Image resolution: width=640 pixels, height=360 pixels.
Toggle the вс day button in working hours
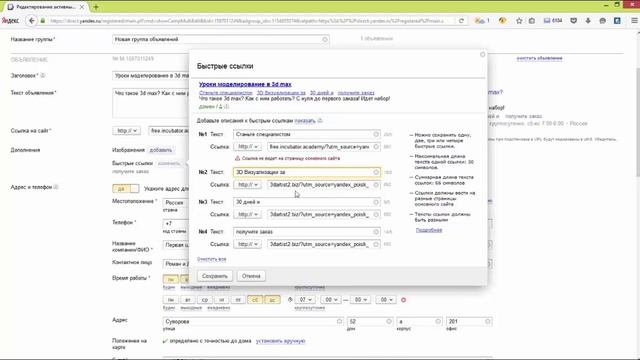coord(272,300)
